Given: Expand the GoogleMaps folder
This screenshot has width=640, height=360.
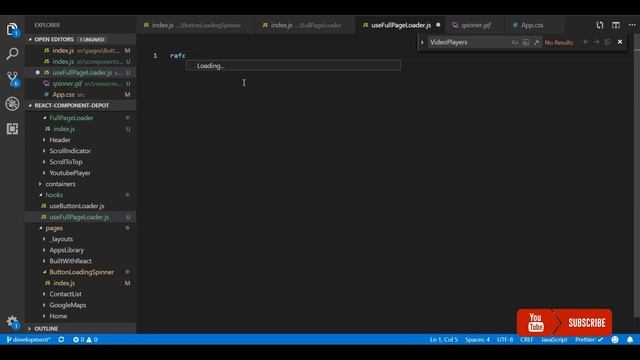Looking at the screenshot, I should pyautogui.click(x=68, y=305).
